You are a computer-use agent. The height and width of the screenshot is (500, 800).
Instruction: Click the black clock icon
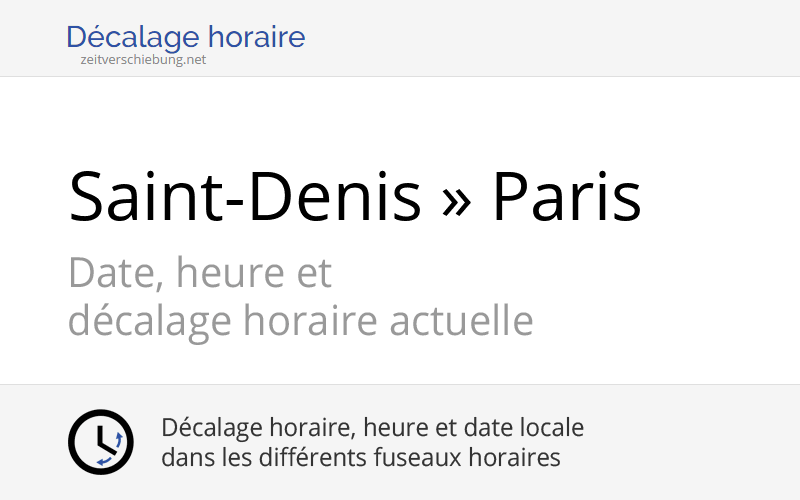tap(100, 442)
